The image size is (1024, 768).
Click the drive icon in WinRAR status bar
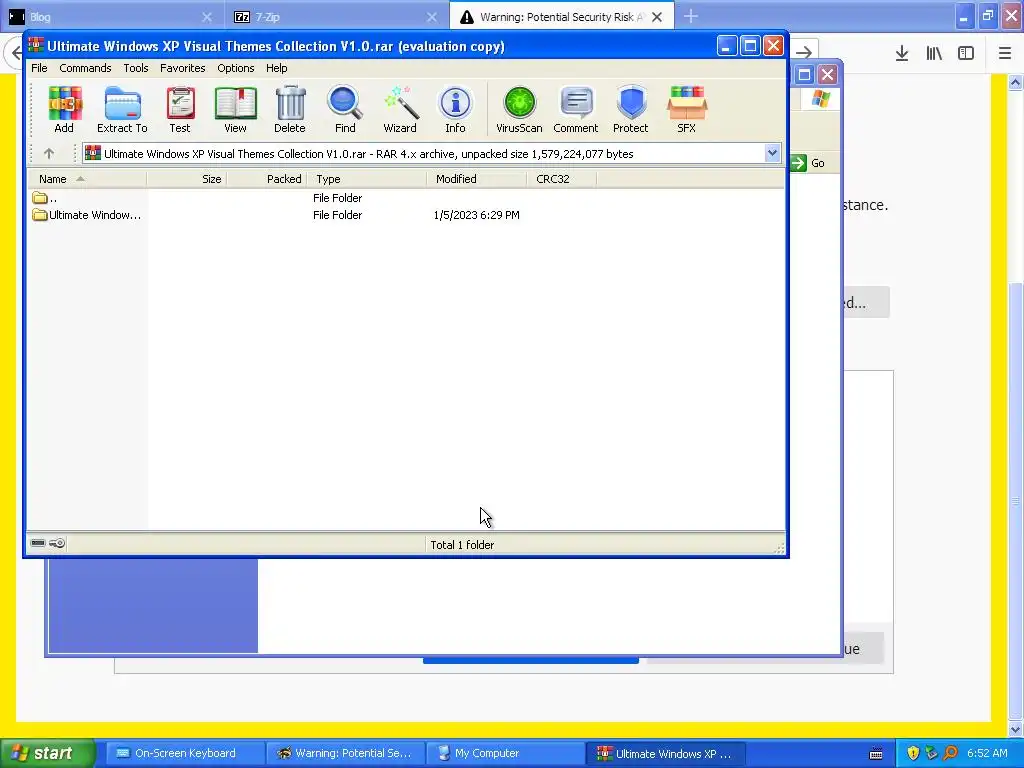(38, 543)
